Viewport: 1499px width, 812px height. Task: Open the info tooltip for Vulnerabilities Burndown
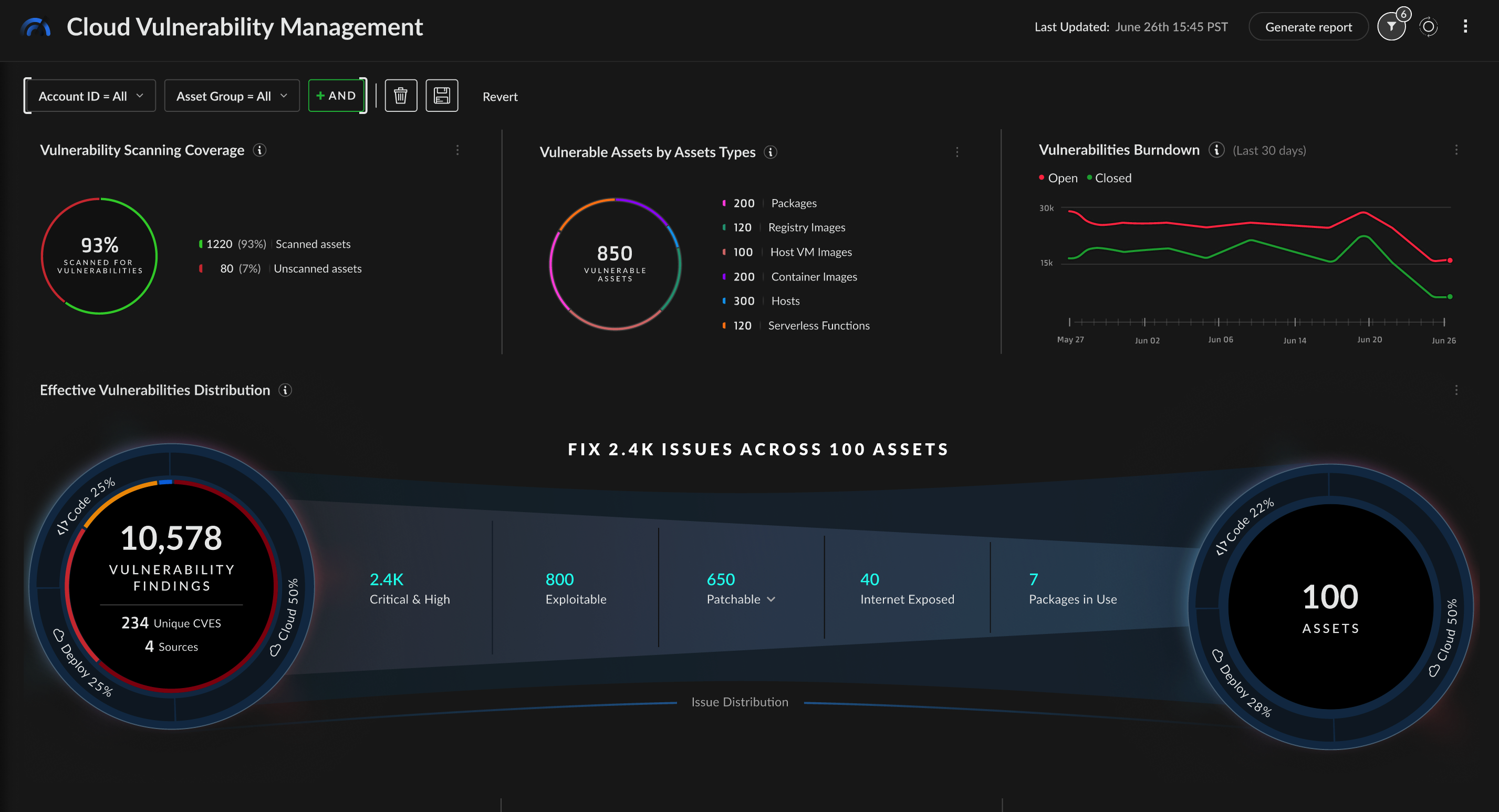pos(1216,150)
